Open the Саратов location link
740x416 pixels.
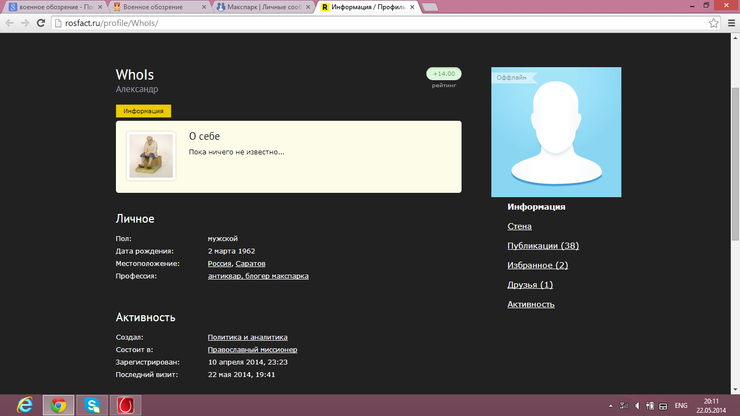(250, 263)
